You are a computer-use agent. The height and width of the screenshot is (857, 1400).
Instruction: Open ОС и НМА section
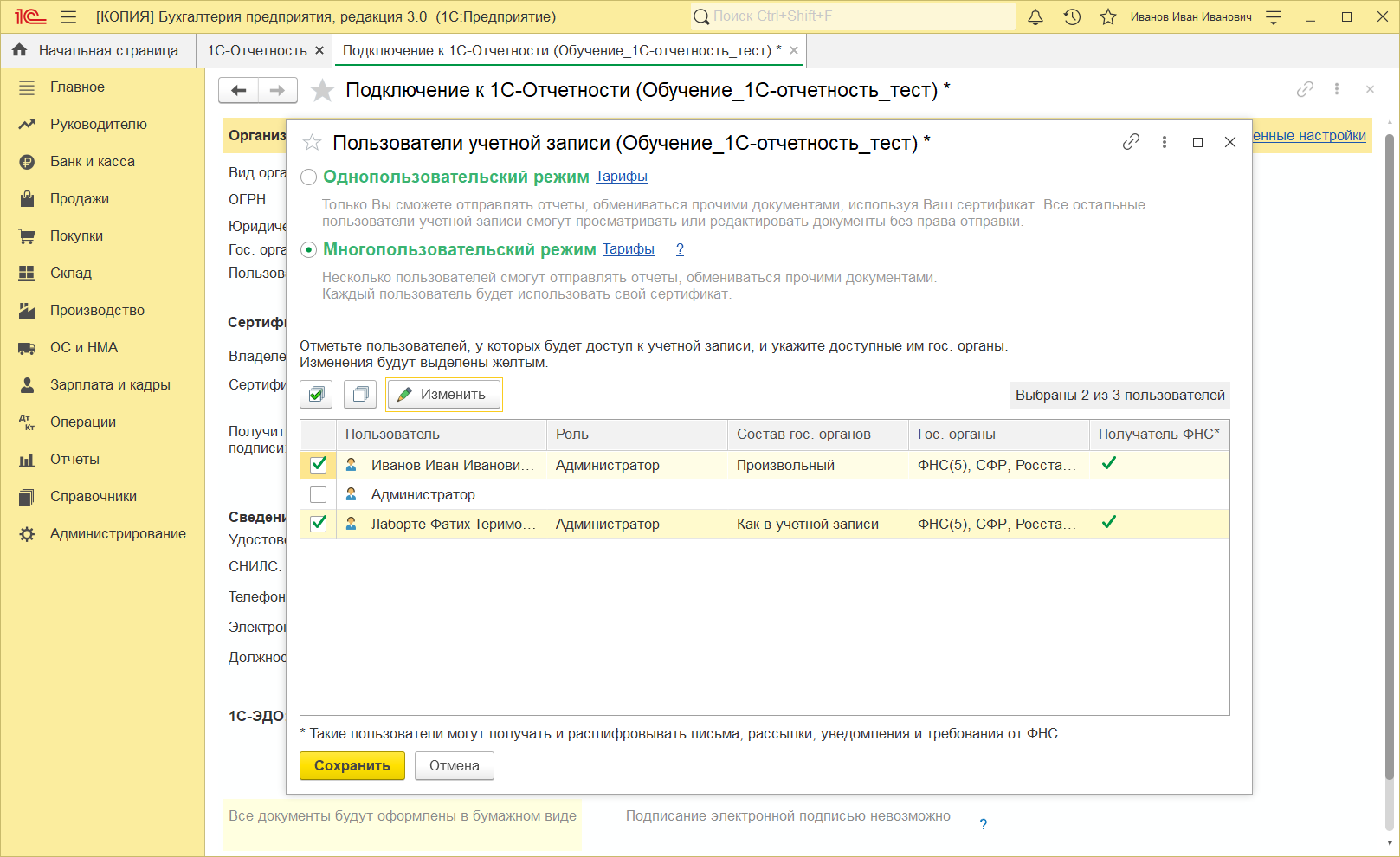102,348
